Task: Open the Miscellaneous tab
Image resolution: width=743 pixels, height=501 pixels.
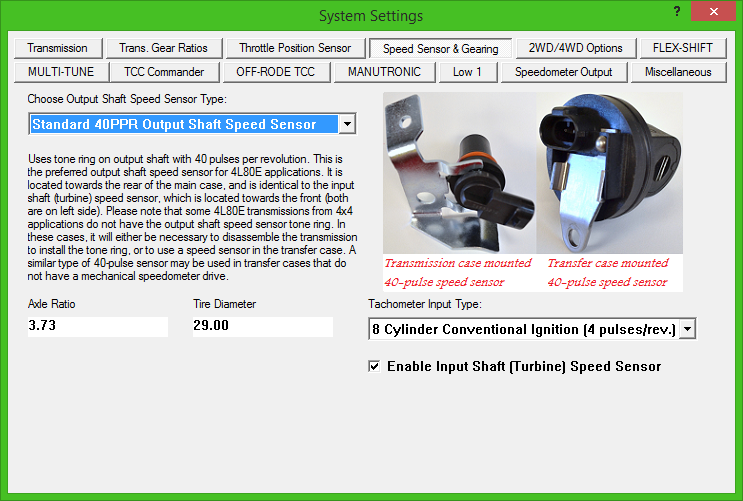Action: click(679, 72)
